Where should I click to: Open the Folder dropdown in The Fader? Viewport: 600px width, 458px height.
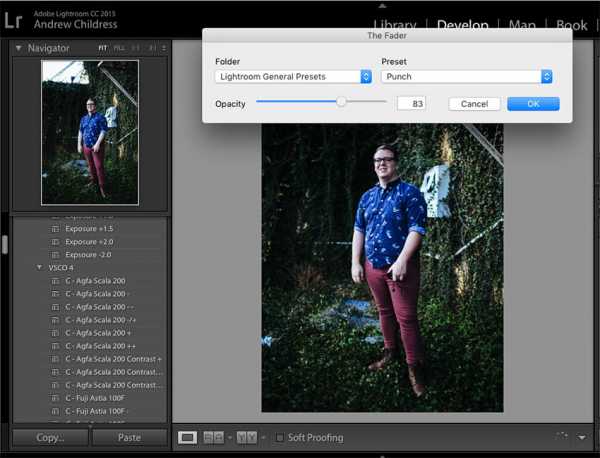(293, 77)
